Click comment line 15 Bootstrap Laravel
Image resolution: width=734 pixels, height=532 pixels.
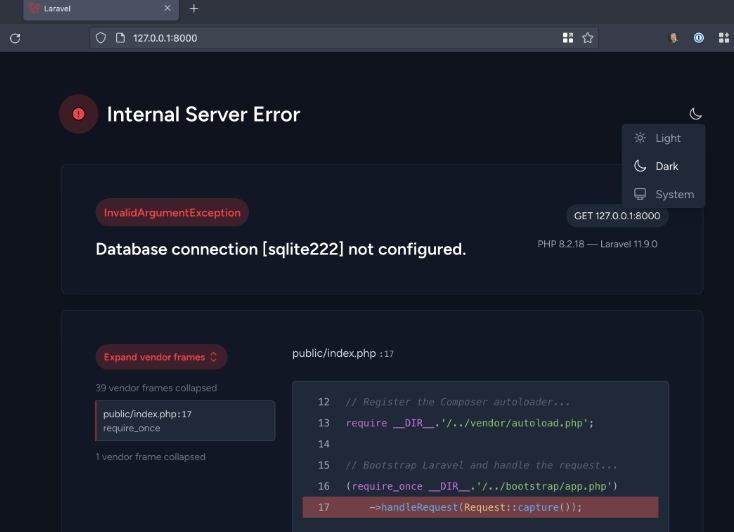pos(481,465)
